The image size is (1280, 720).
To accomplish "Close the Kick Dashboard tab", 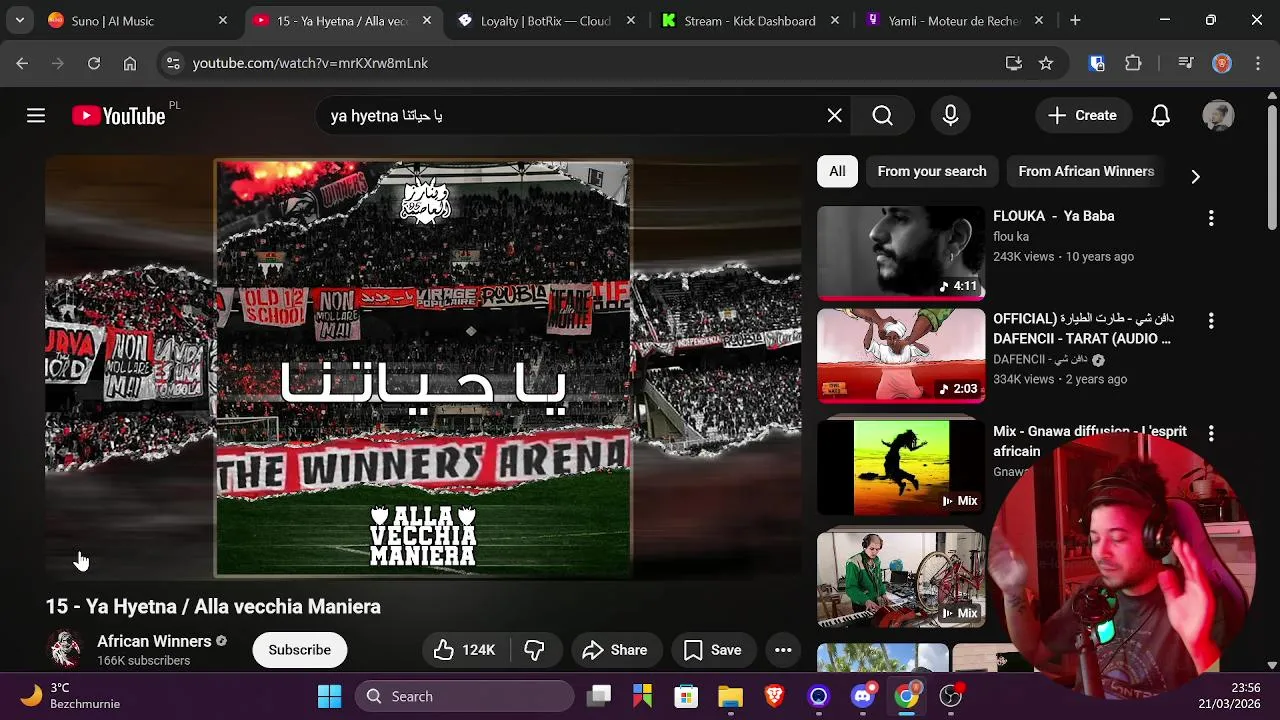I will (834, 20).
